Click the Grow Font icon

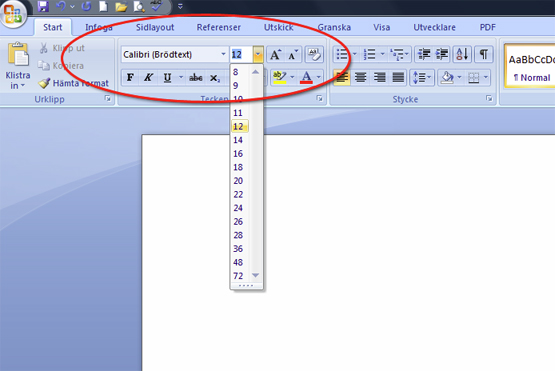(x=275, y=55)
